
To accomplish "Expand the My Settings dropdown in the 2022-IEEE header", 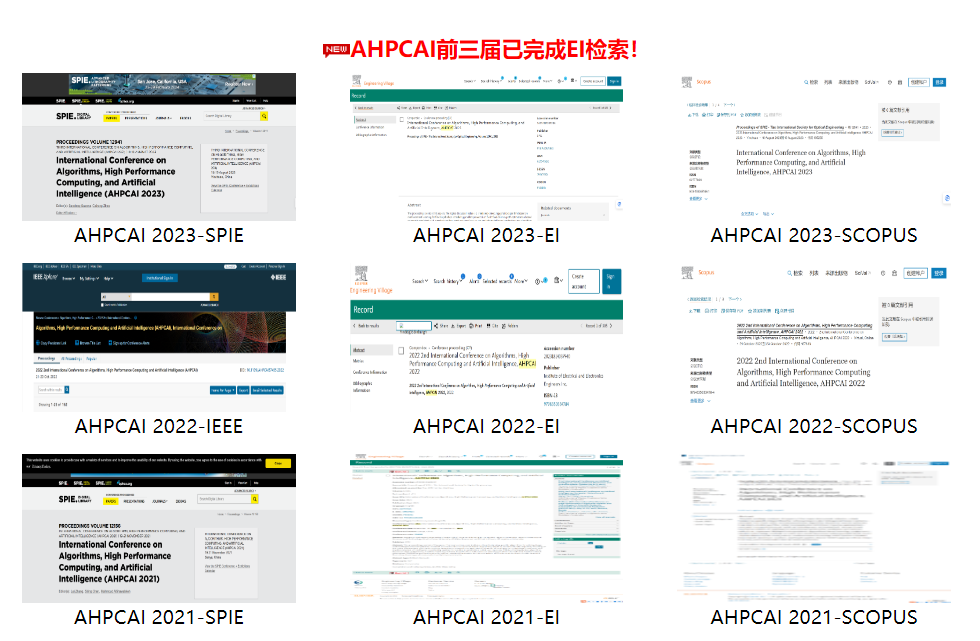I will pos(89,279).
